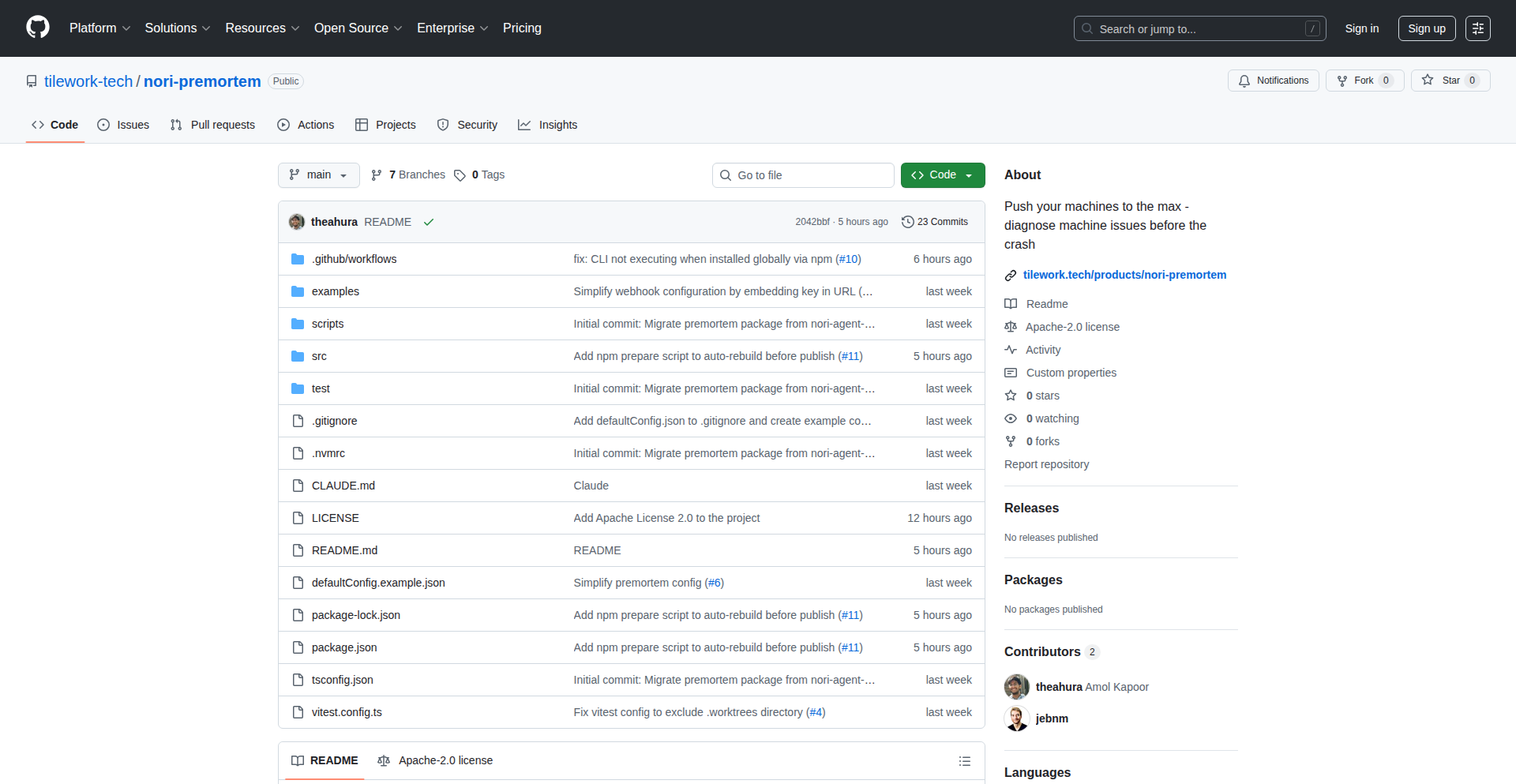
Task: Open the README.md file
Action: coord(344,550)
